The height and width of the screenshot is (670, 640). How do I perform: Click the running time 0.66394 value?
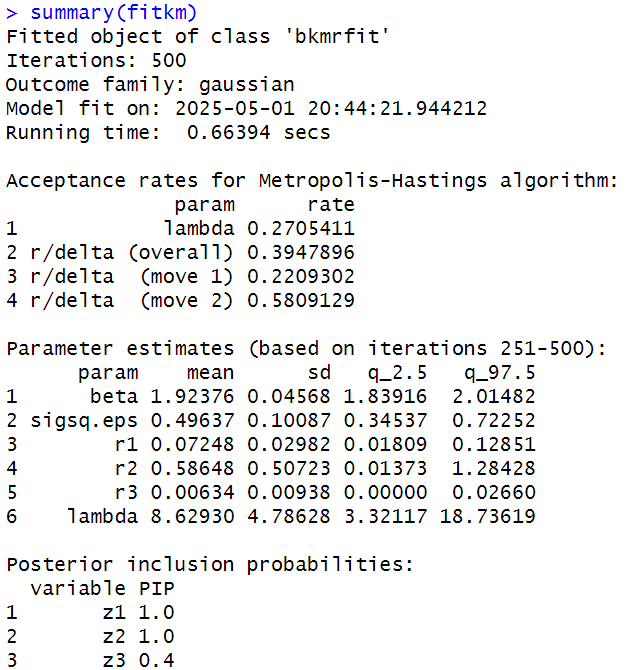tap(229, 132)
